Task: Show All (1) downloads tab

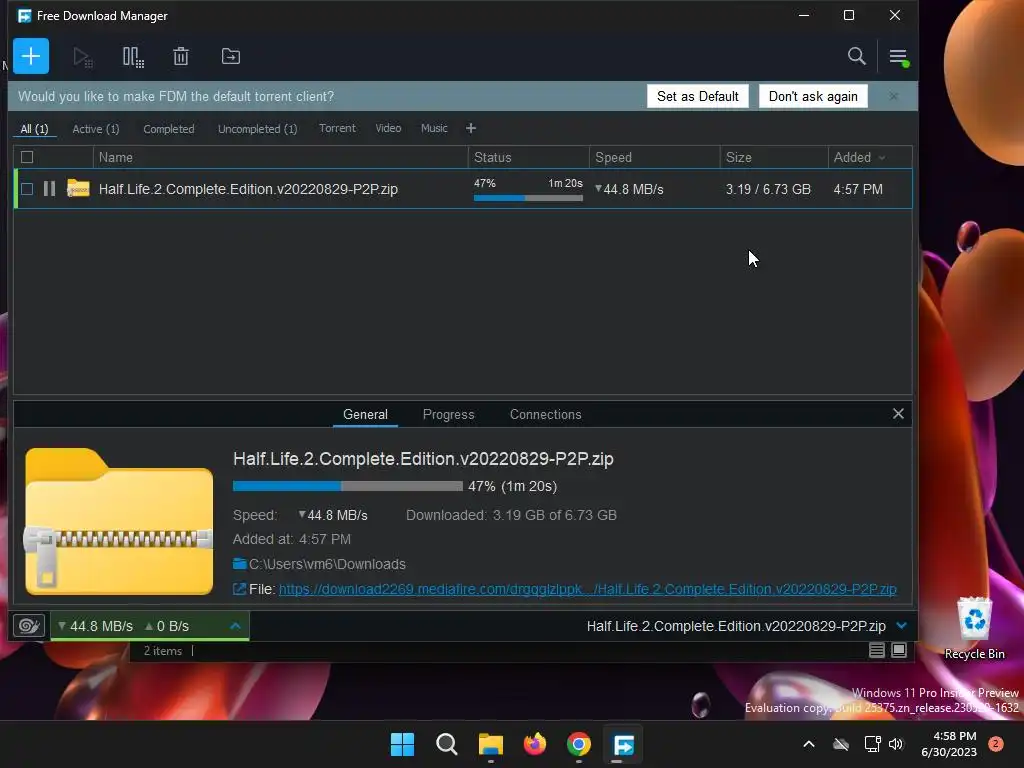Action: pyautogui.click(x=34, y=129)
